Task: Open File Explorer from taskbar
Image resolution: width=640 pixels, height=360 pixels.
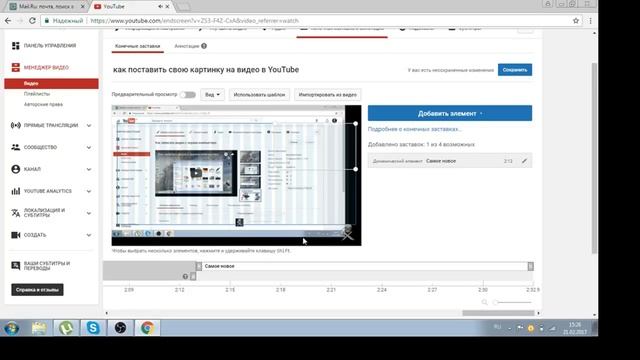Action: click(39, 328)
